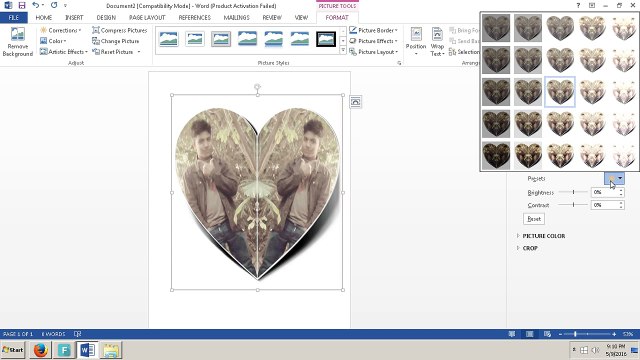Viewport: 640px width, 360px height.
Task: Click the Zoom In plus button
Action: click(x=614, y=334)
